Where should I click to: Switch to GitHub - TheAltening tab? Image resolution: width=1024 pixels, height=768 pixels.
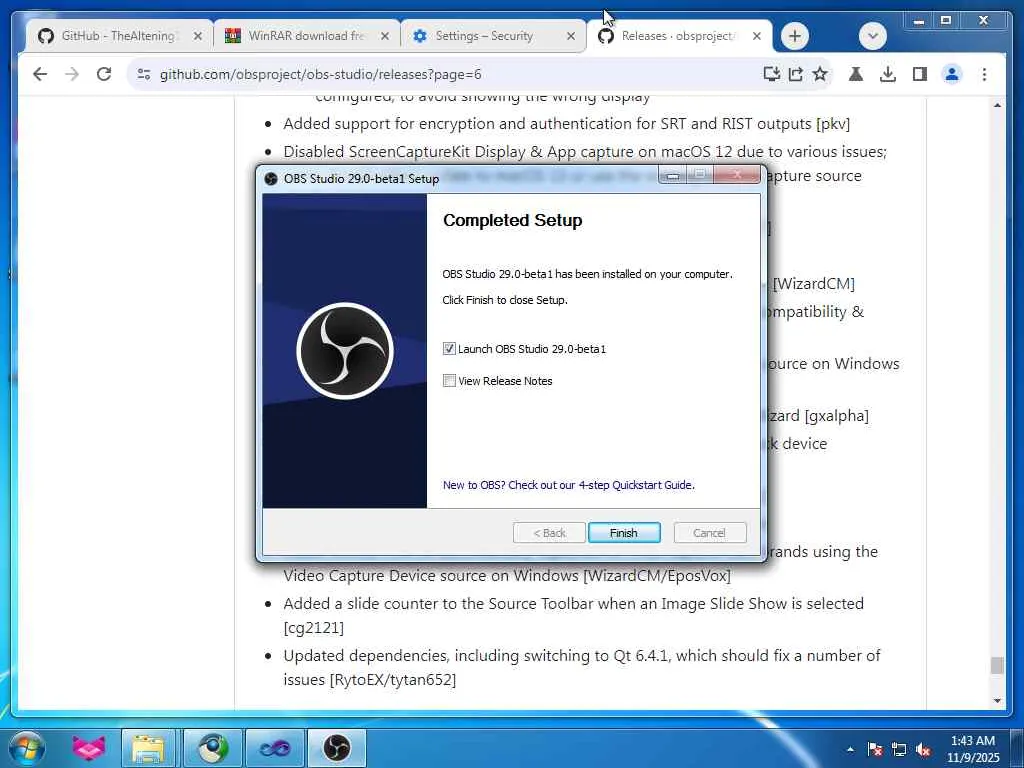click(x=118, y=36)
